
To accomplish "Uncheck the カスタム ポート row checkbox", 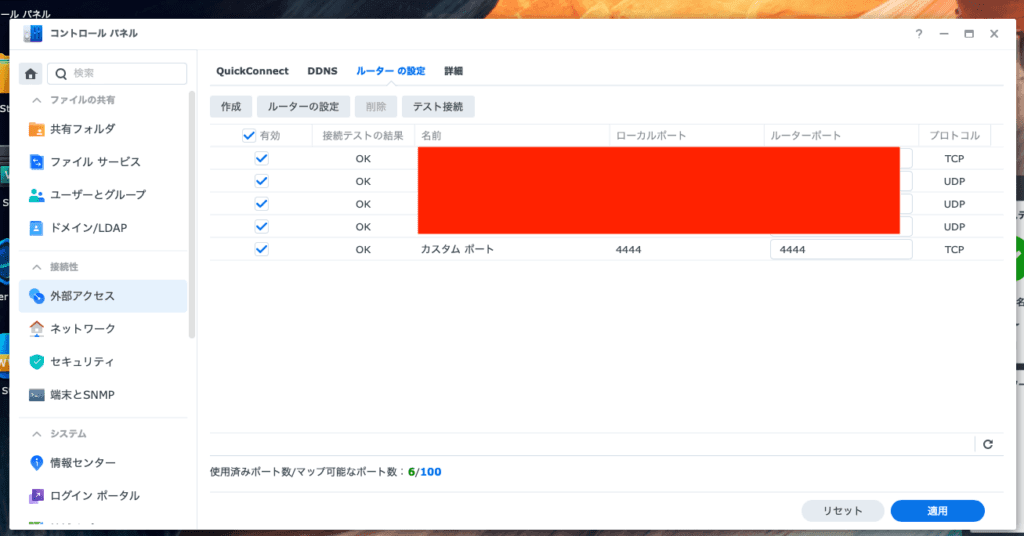I will pos(262,249).
